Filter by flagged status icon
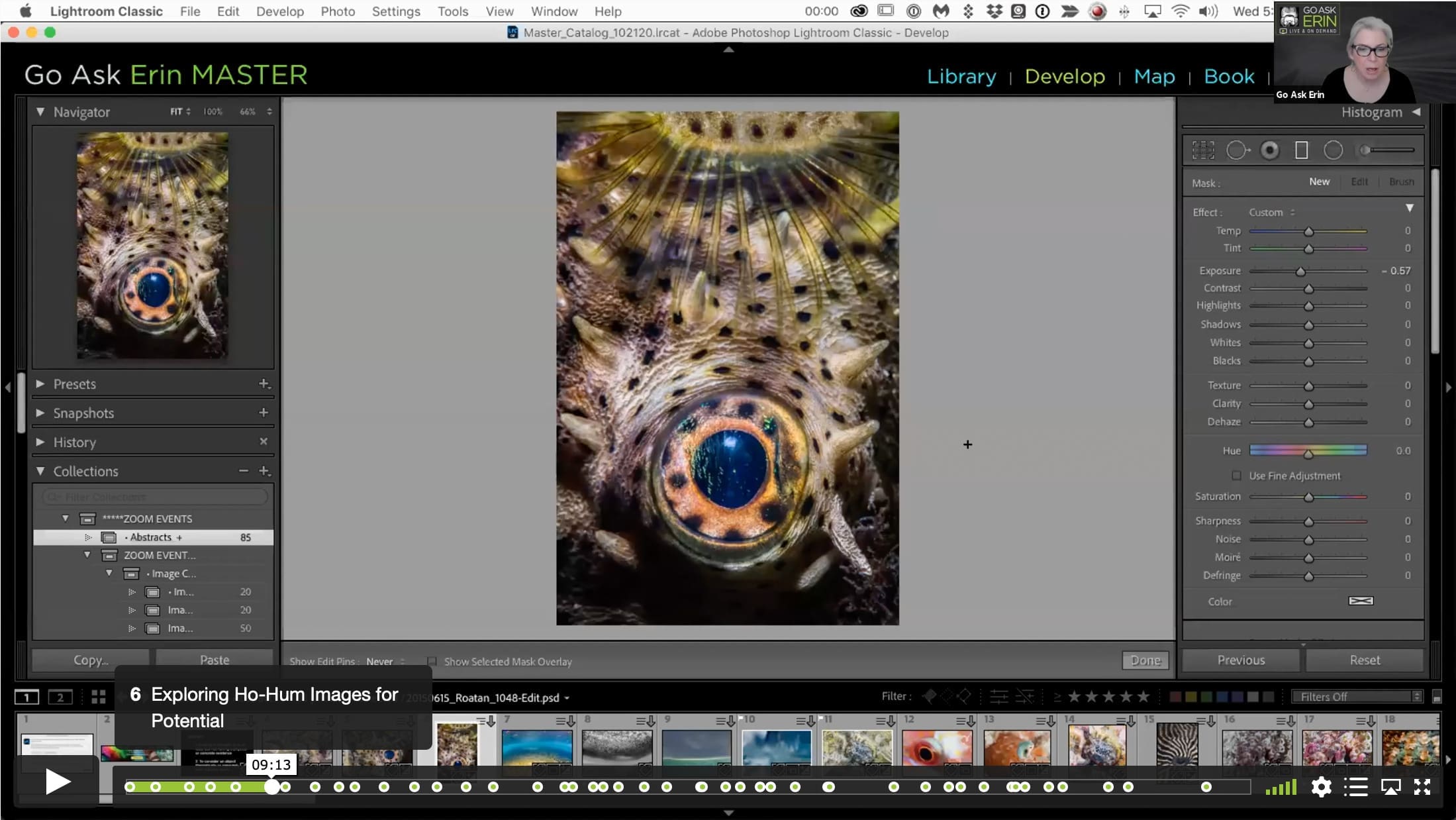The image size is (1456, 820). click(x=930, y=696)
